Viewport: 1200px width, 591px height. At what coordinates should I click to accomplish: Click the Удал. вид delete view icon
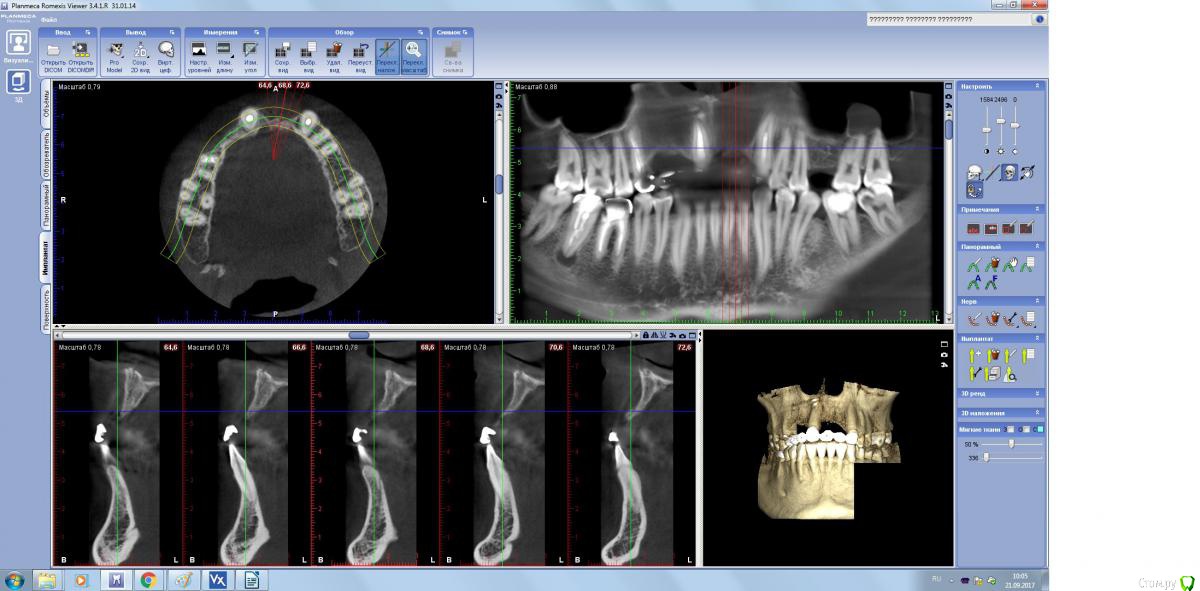click(x=334, y=50)
